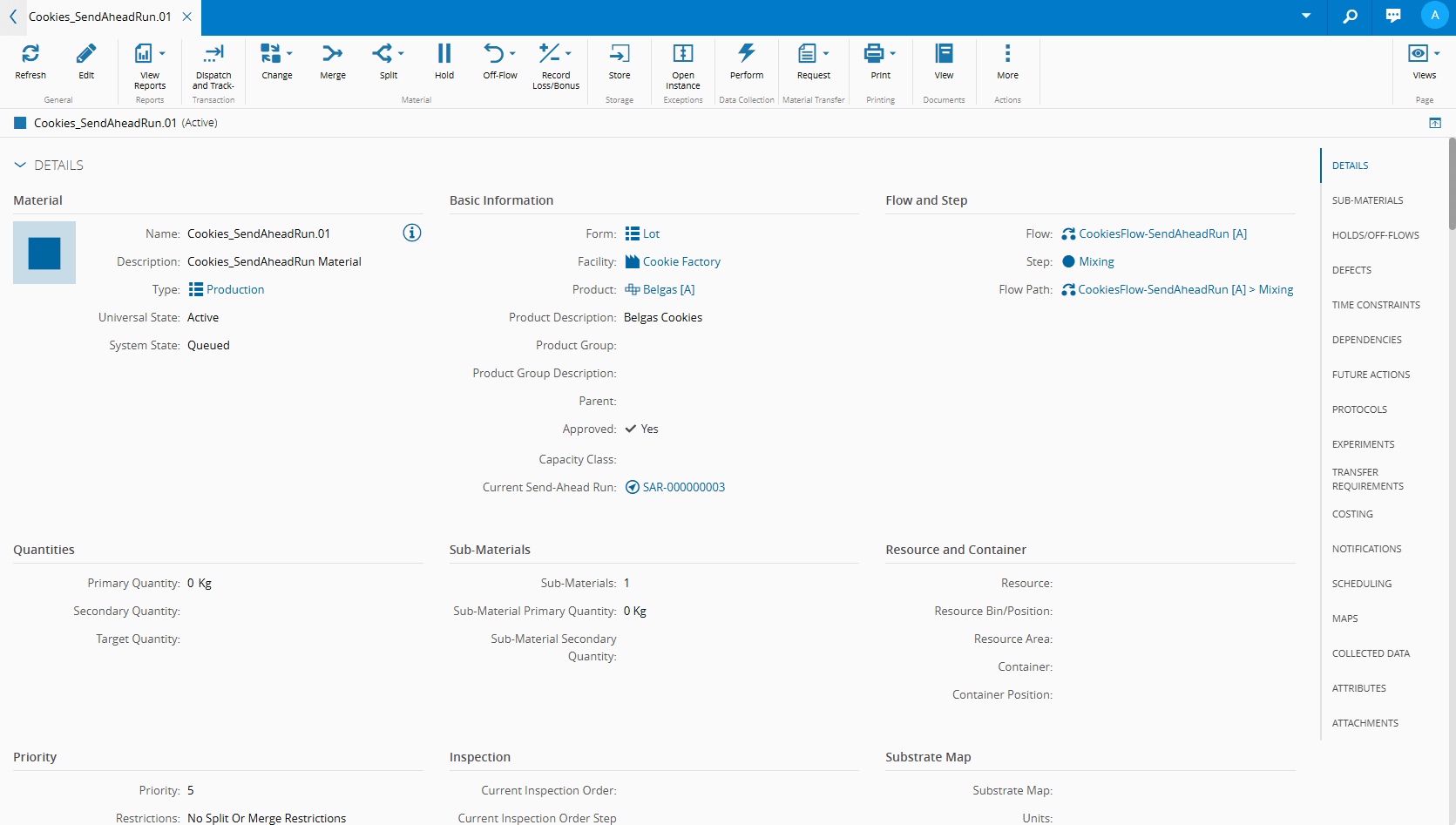The height and width of the screenshot is (825, 1456).
Task: Open the Cookie Factory facility link
Action: click(x=681, y=261)
